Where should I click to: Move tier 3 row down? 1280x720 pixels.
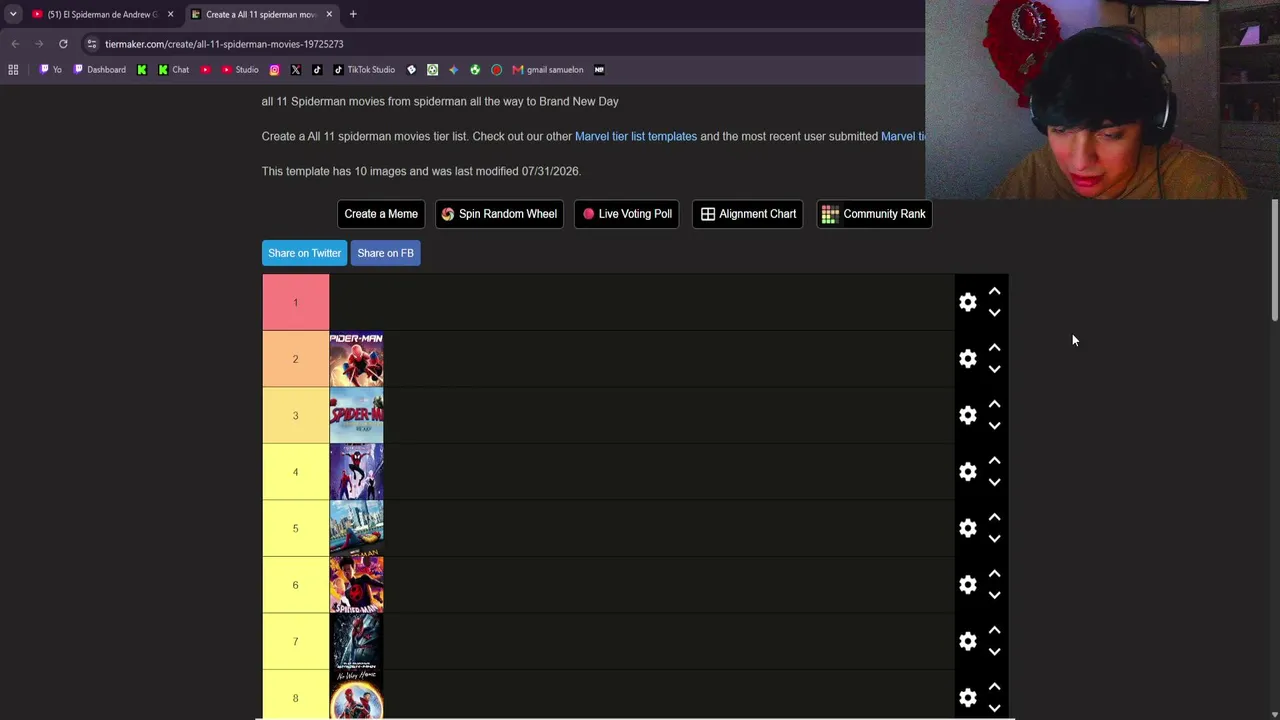pyautogui.click(x=994, y=426)
